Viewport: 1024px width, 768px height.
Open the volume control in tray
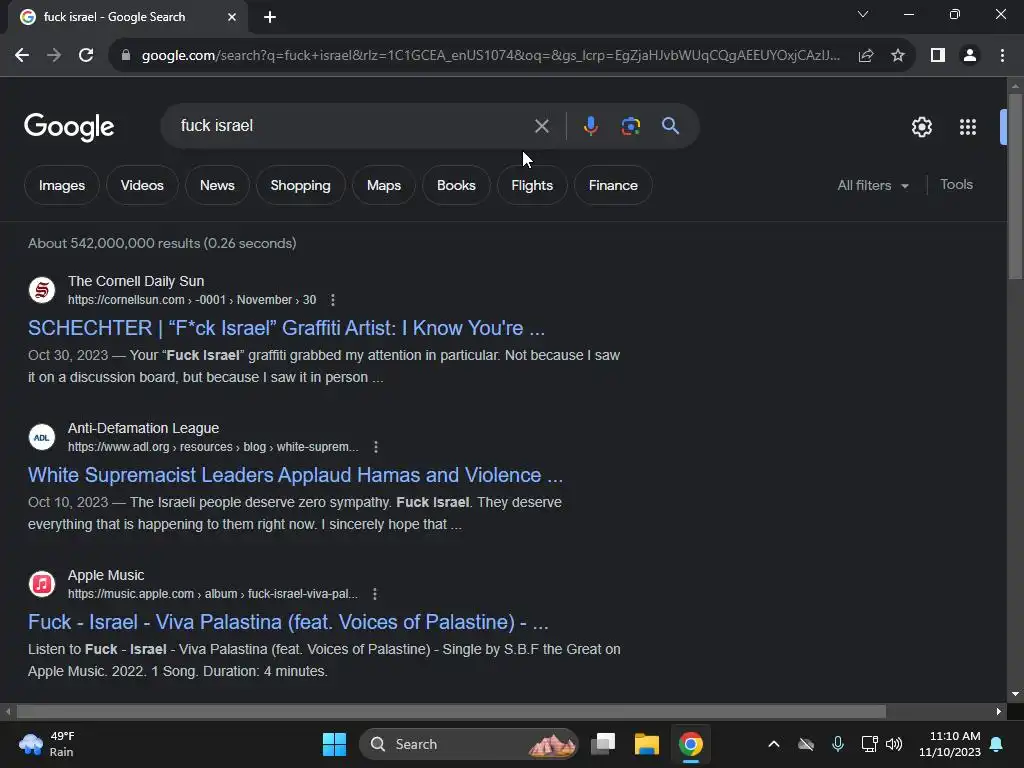click(894, 744)
